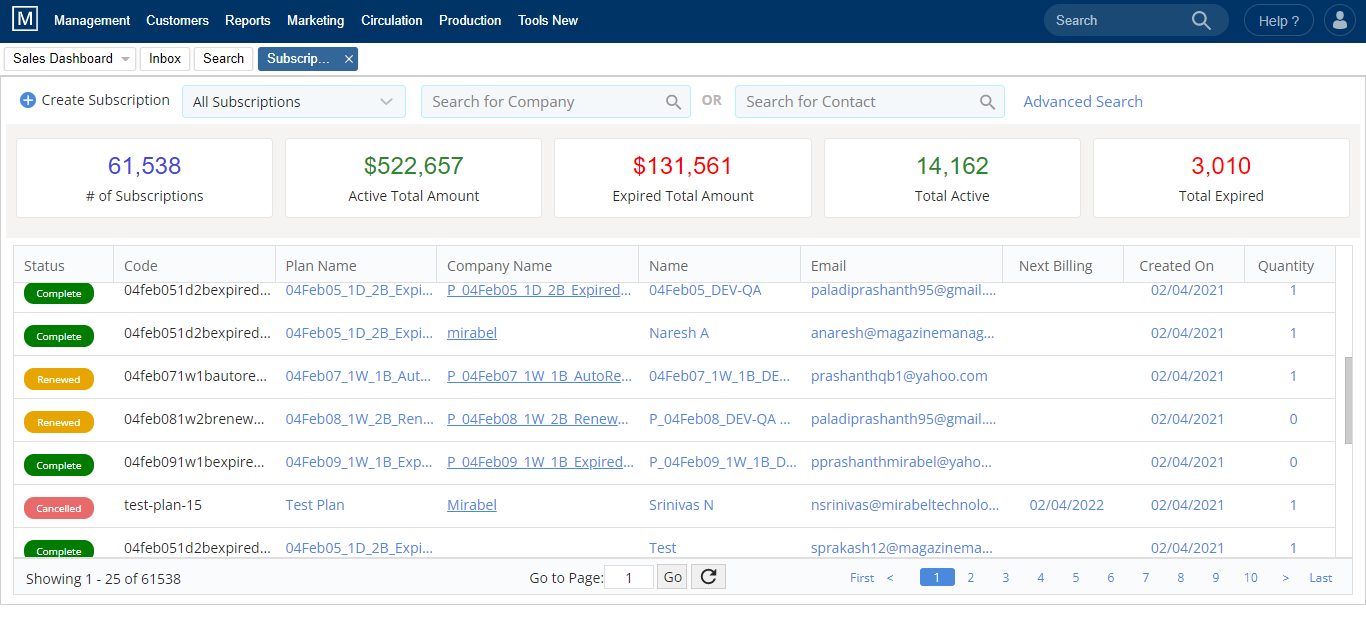This screenshot has height=622, width=1366.
Task: Jump to the Last page
Action: [x=1321, y=577]
